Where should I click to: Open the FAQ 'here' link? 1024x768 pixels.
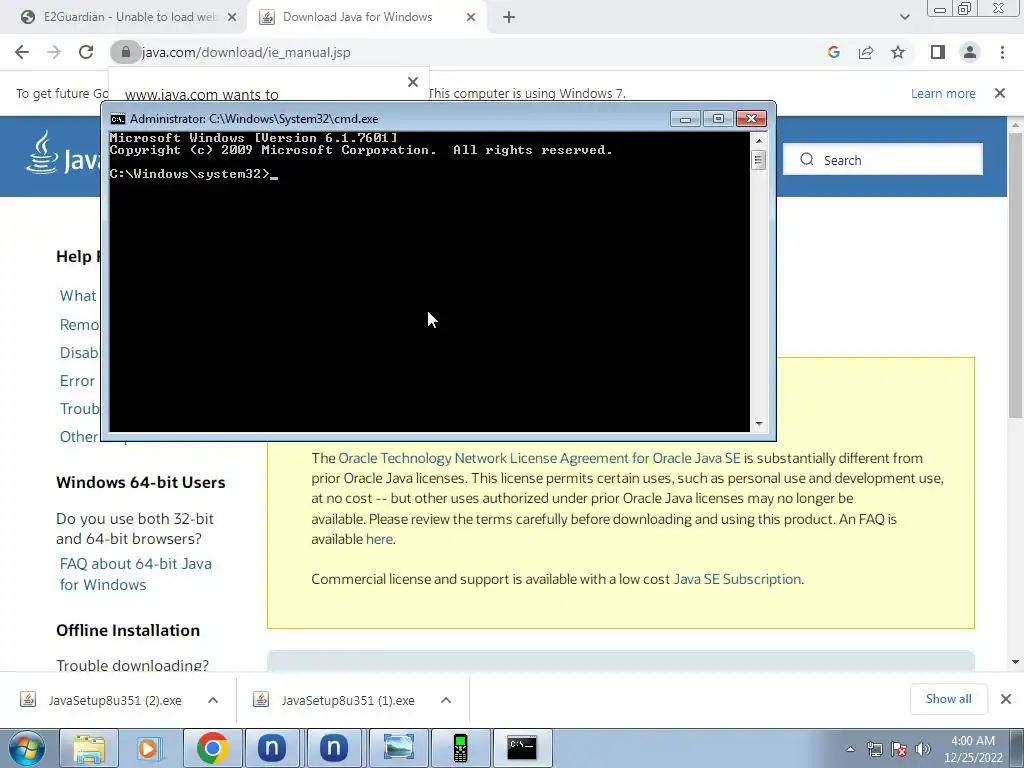pyautogui.click(x=379, y=539)
